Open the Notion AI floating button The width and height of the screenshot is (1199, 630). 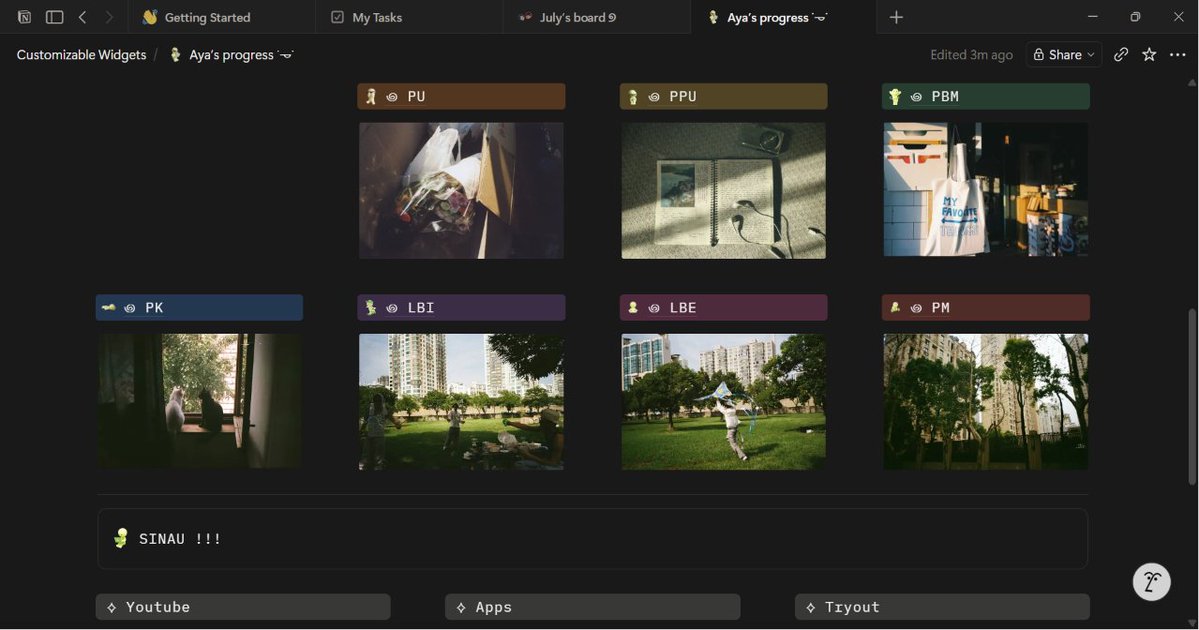tap(1151, 582)
